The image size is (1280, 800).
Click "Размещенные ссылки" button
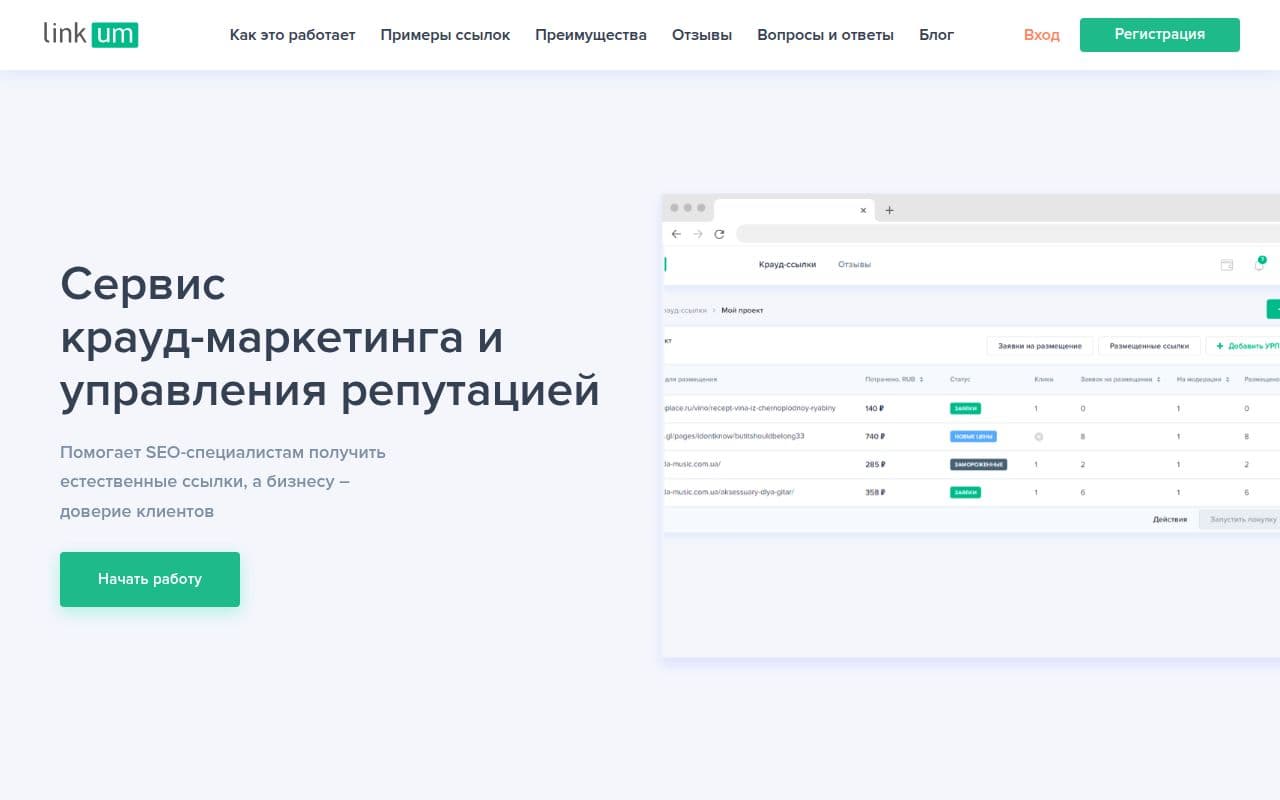(1149, 346)
